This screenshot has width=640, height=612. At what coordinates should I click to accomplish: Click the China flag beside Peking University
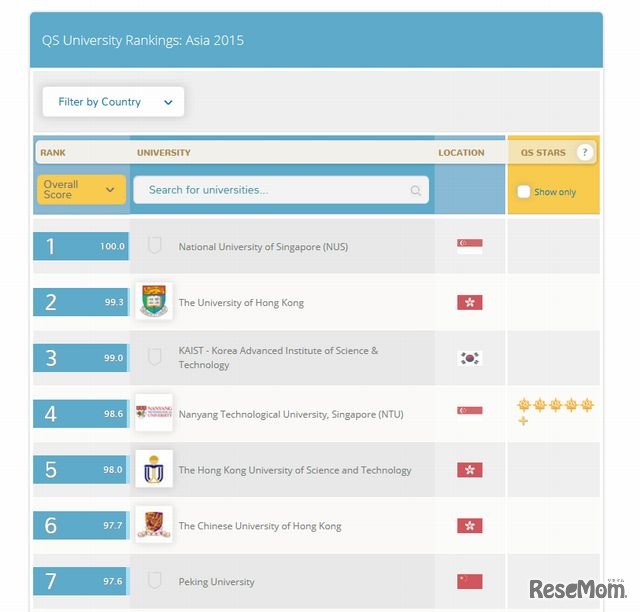click(x=469, y=581)
